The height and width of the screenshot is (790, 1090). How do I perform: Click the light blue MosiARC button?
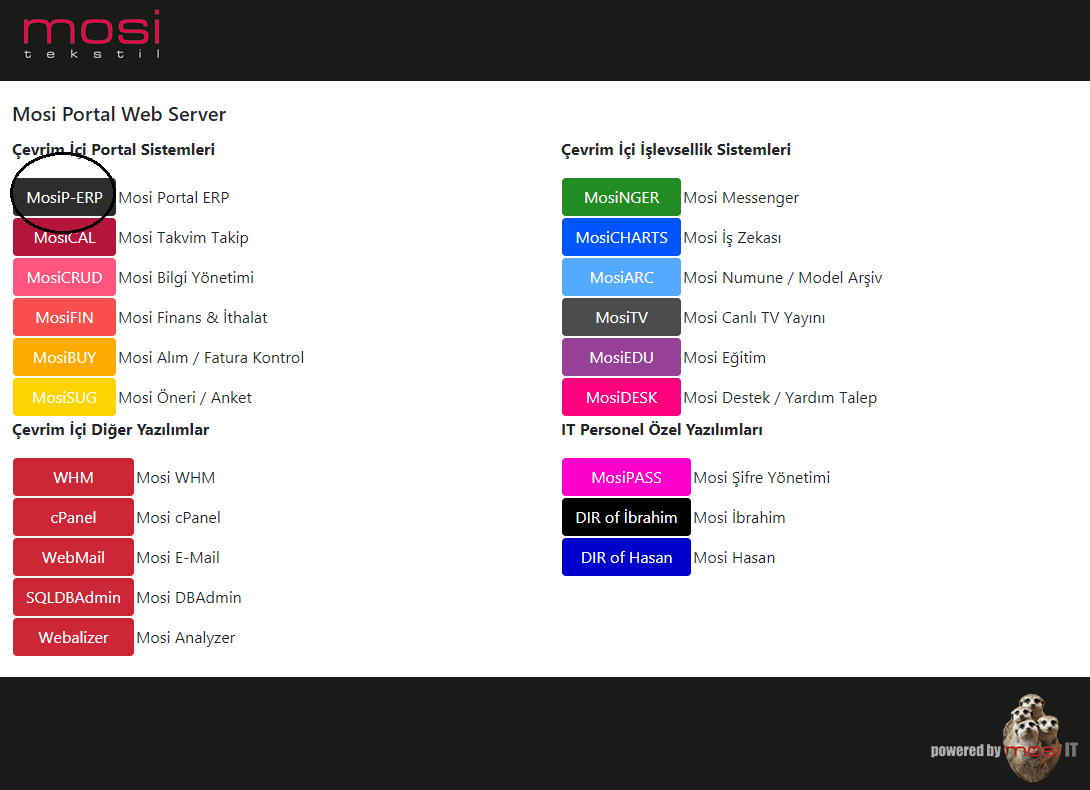pos(621,277)
